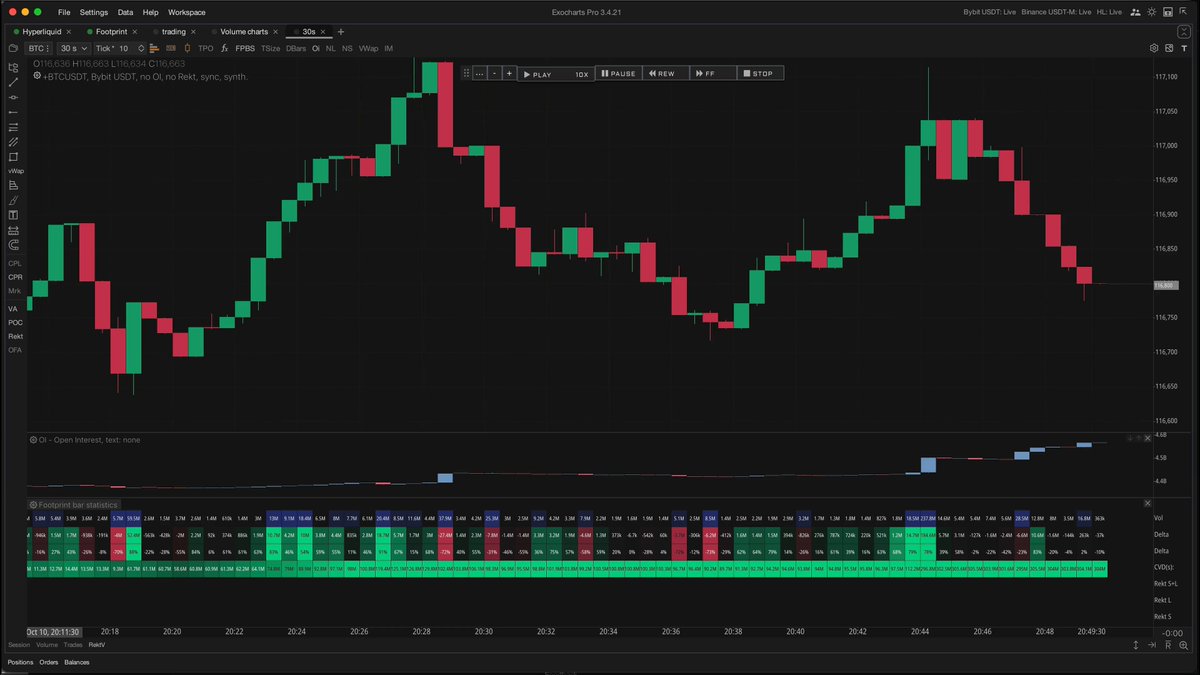Open the Workspace menu
The image size is (1200, 675).
pos(187,12)
